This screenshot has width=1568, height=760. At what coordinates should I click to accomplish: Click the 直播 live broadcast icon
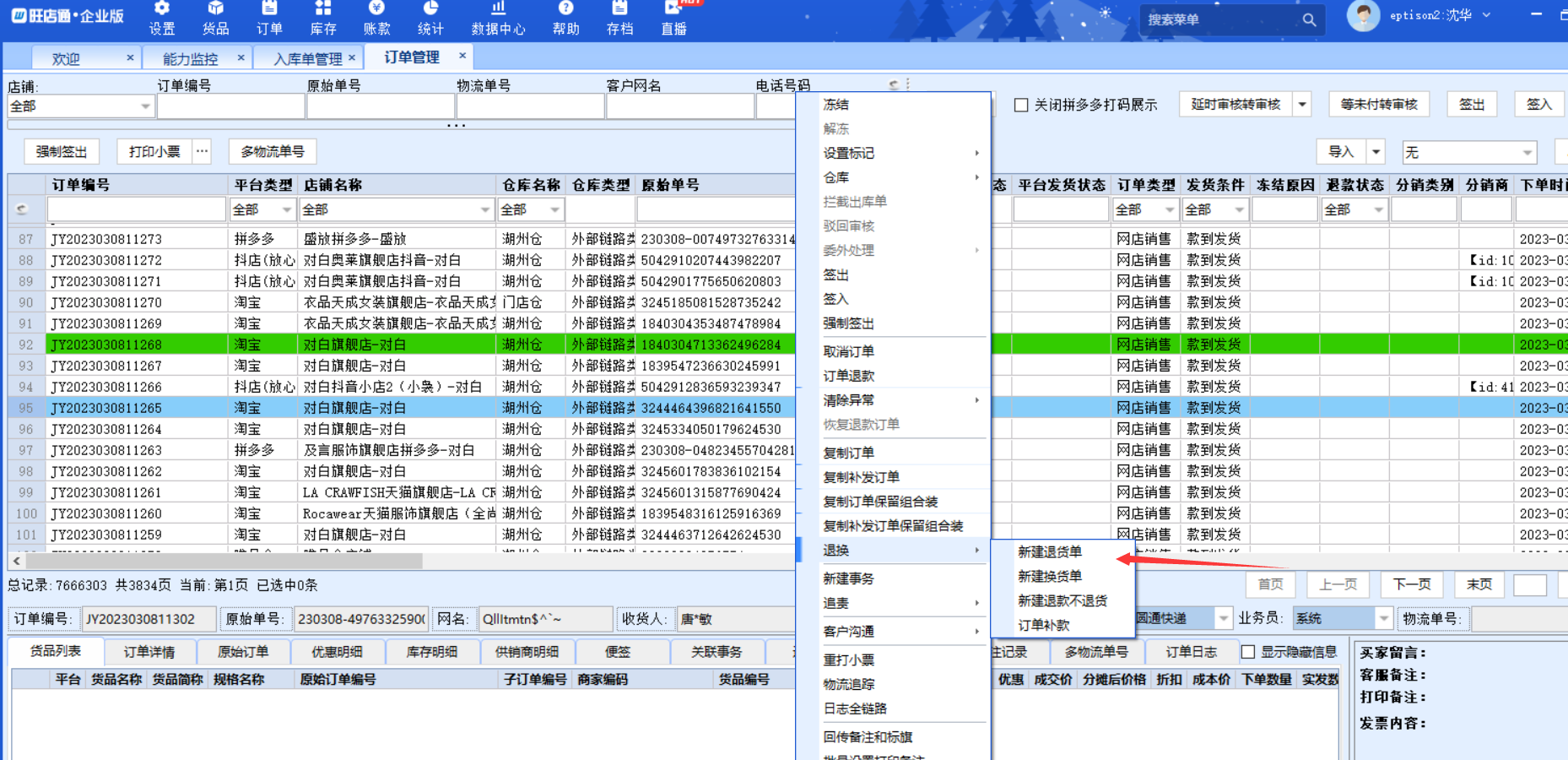tap(673, 18)
